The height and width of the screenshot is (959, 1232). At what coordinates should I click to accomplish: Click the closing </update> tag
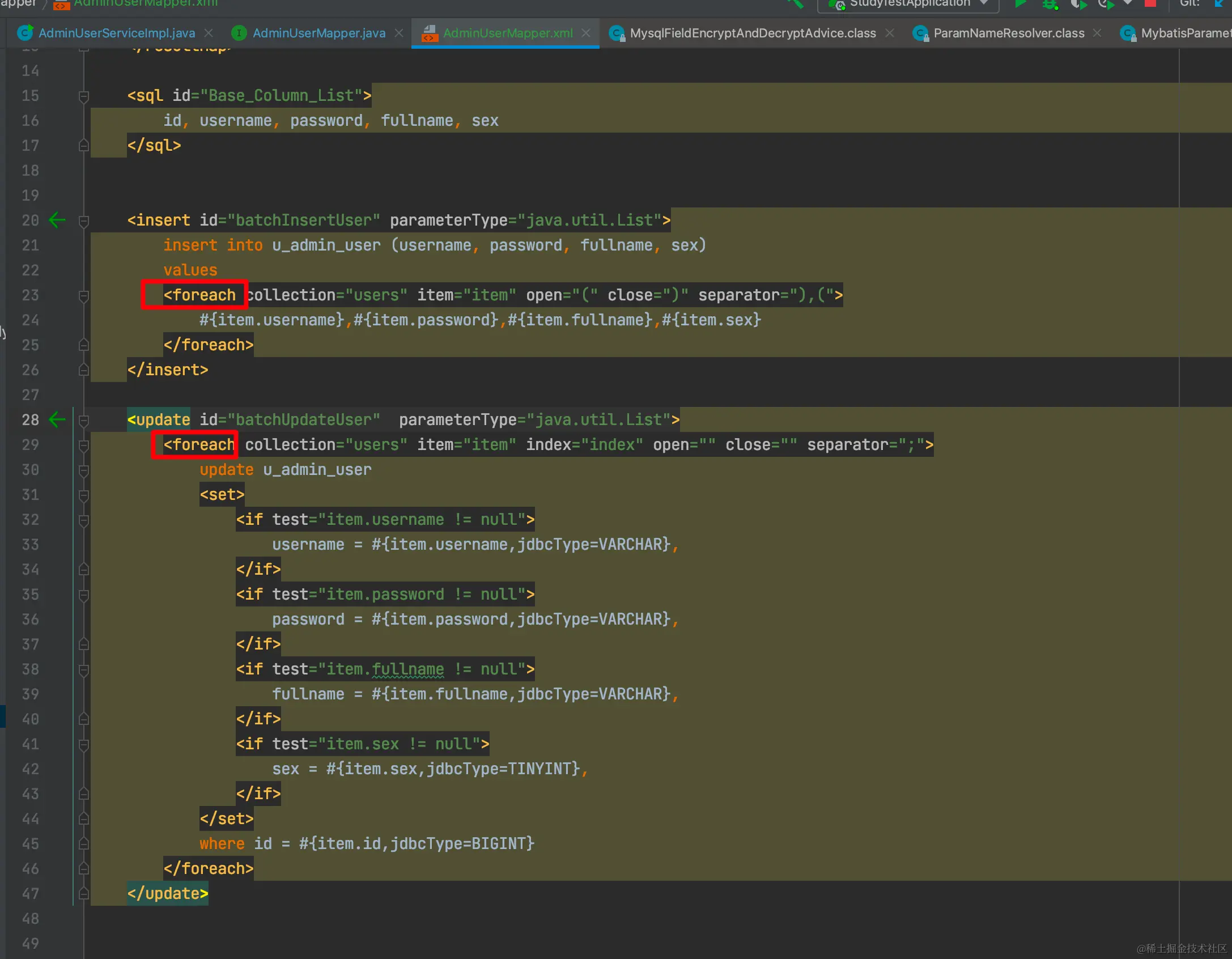click(x=168, y=893)
